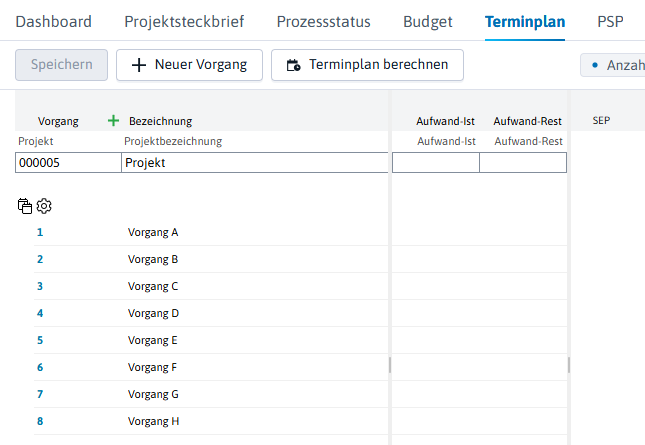This screenshot has width=645, height=445.
Task: Click the Anzahl pill button at right
Action: click(x=613, y=65)
